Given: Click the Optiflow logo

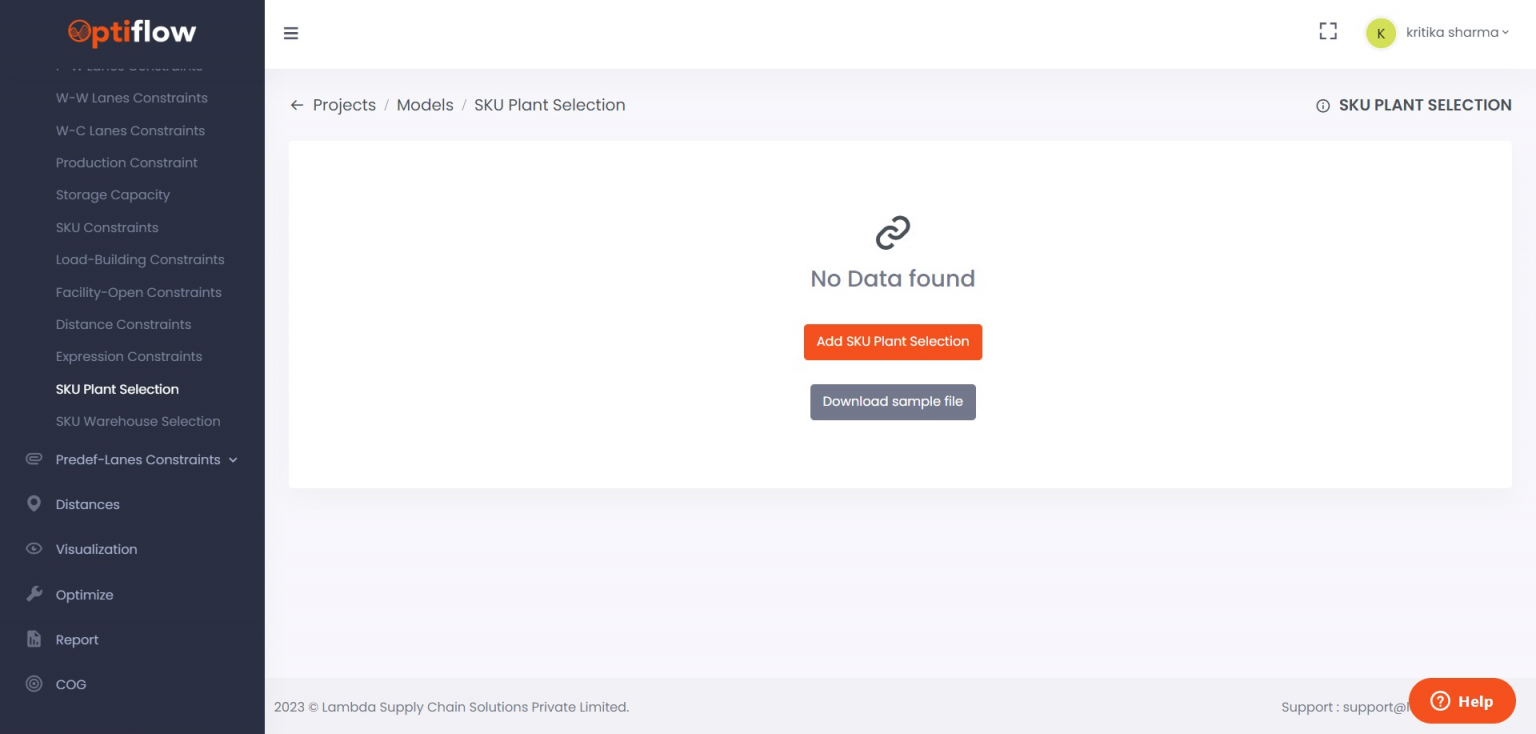Looking at the screenshot, I should coord(132,32).
